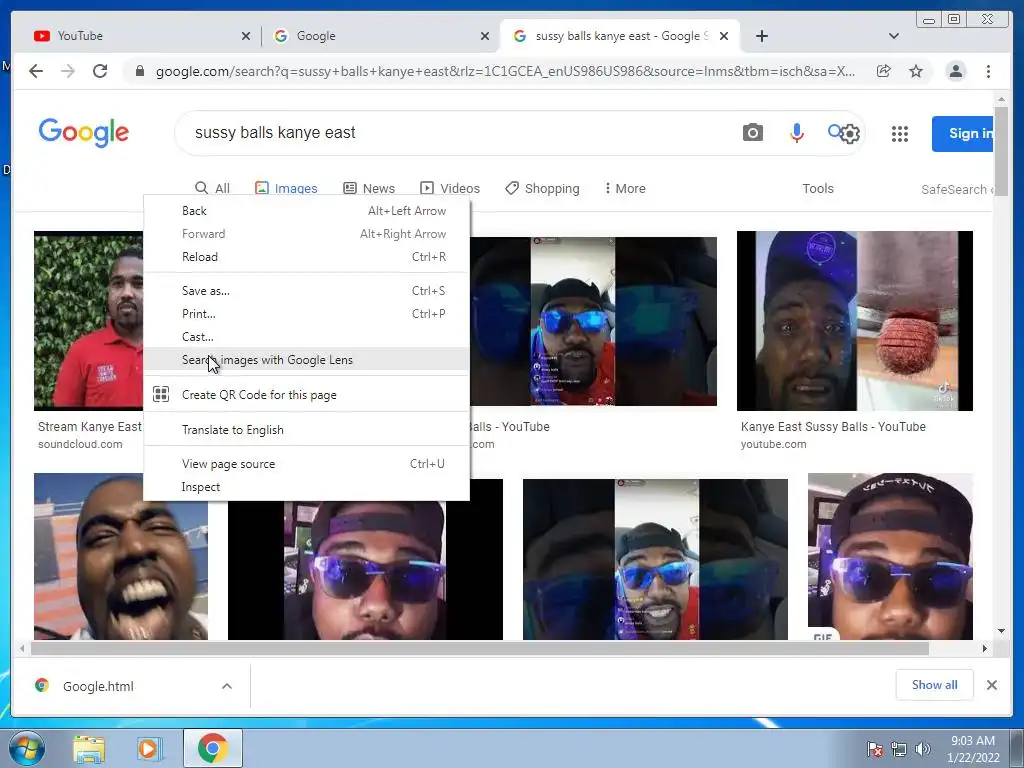Click the network tray icon
The height and width of the screenshot is (768, 1024).
coord(899,749)
